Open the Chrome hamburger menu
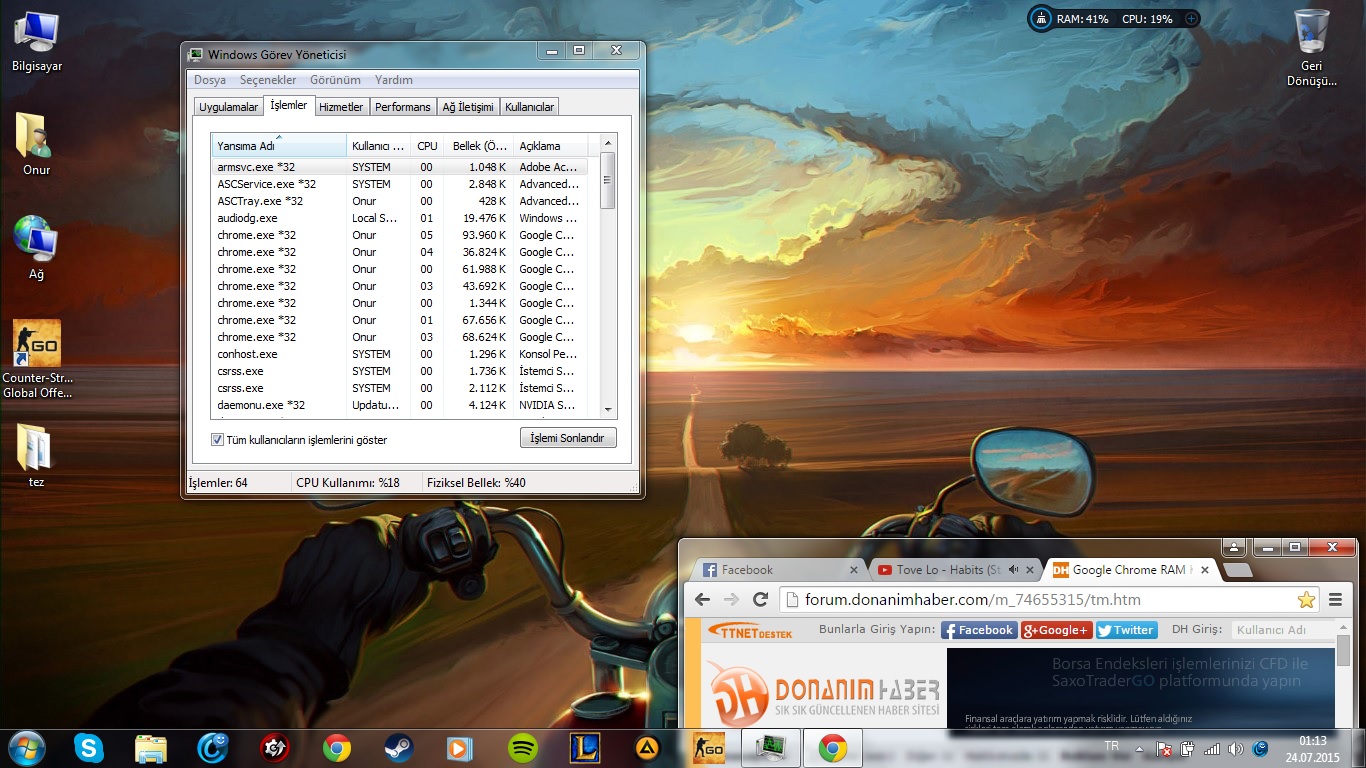The image size is (1366, 768). (x=1335, y=600)
